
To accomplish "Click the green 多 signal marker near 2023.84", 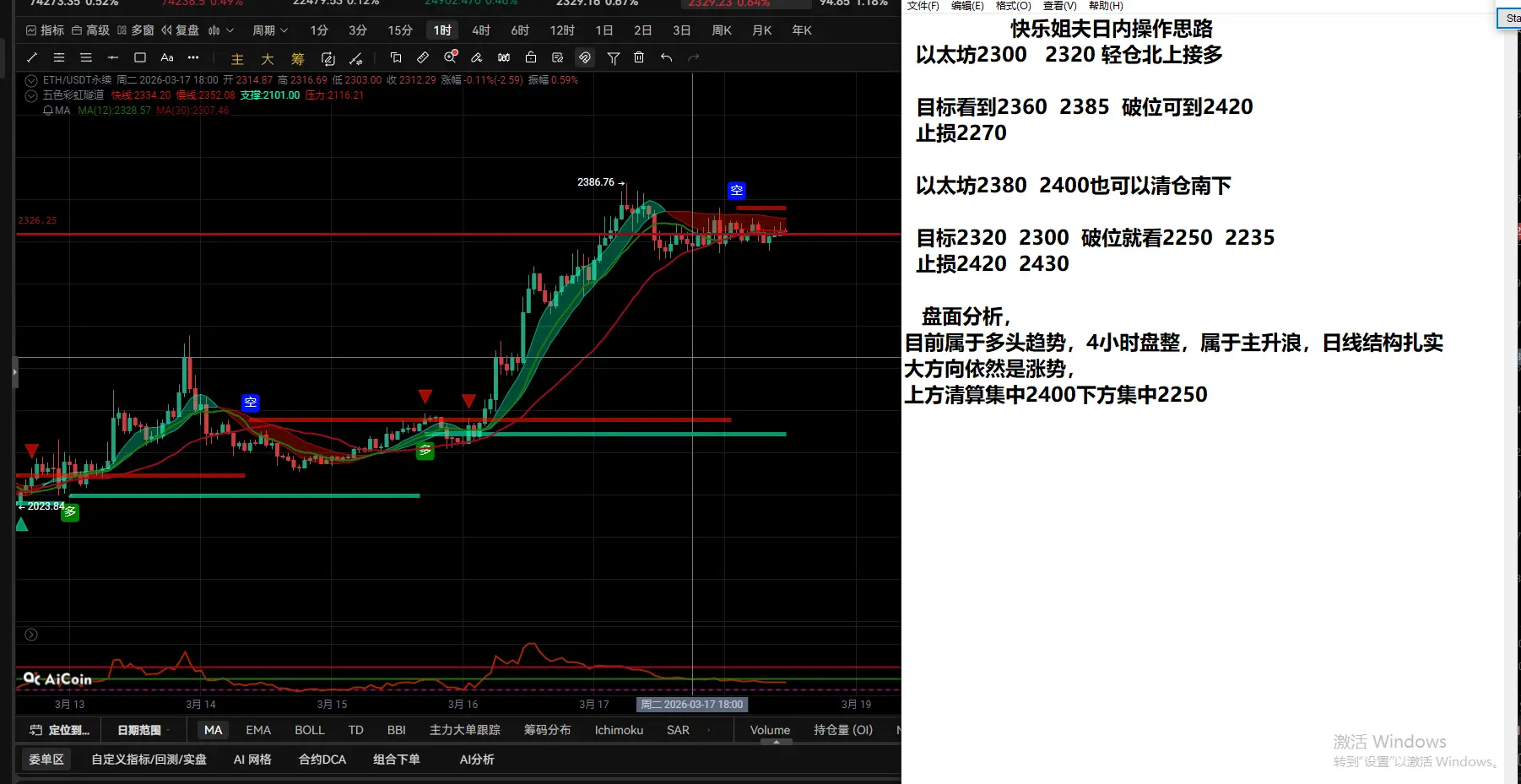I will pyautogui.click(x=70, y=511).
